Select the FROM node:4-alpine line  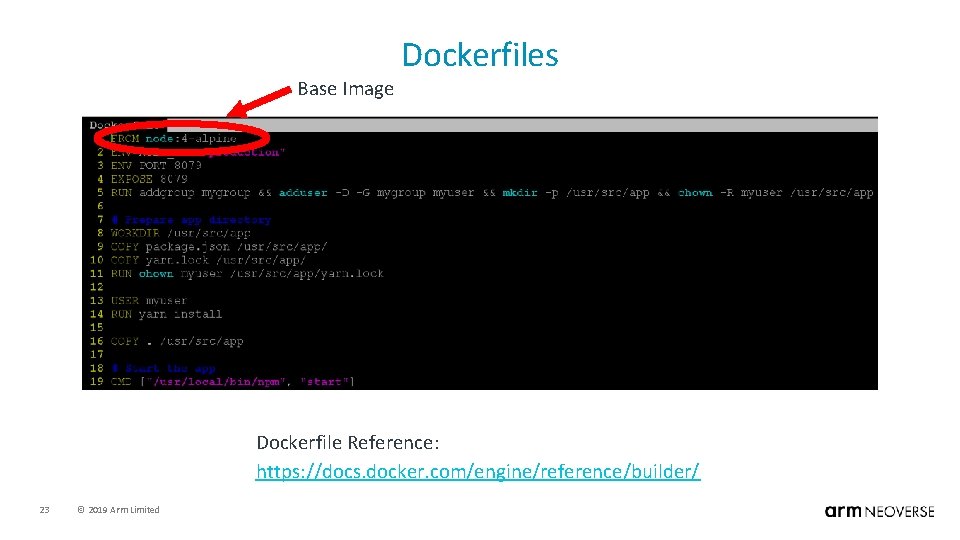174,138
